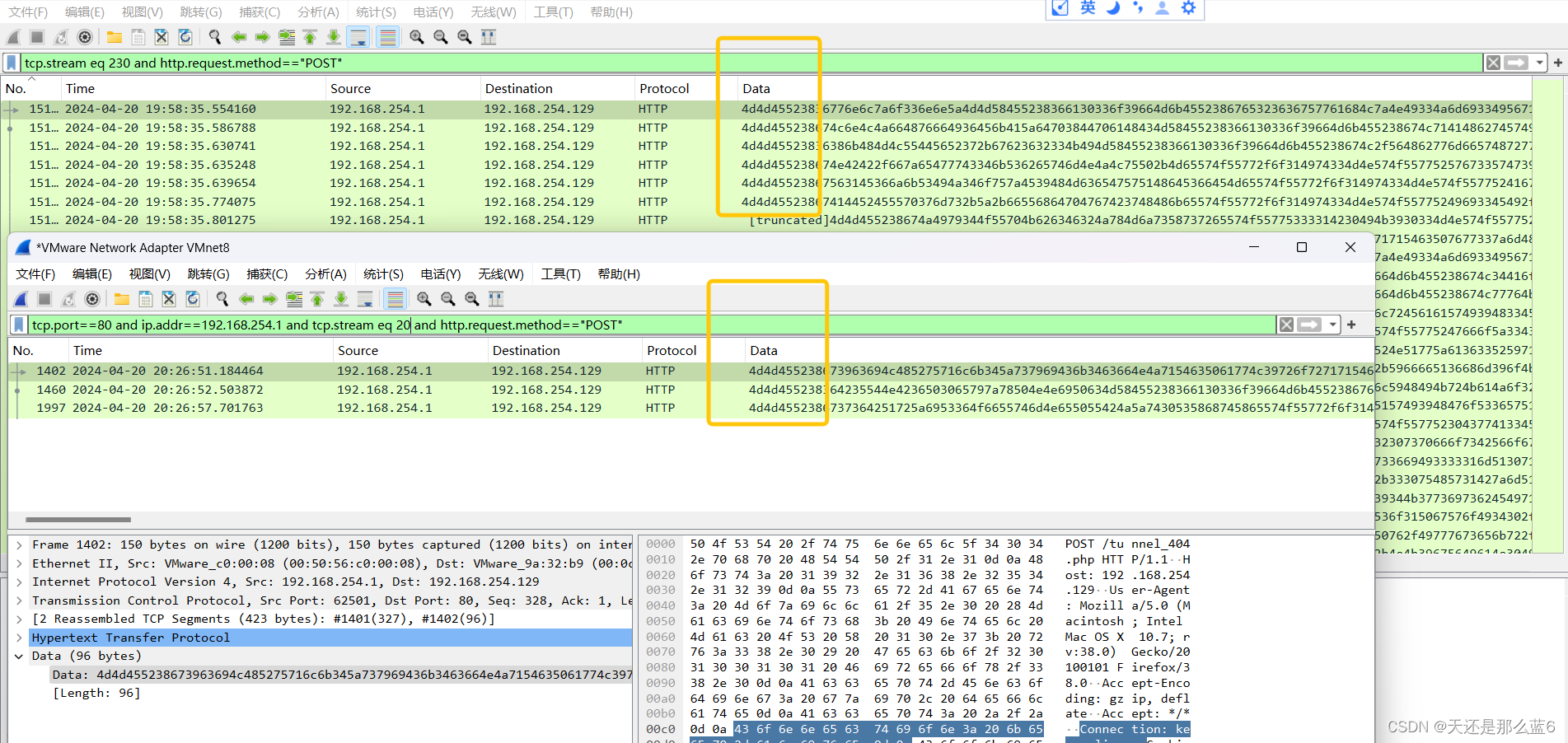Zoom in packet text in VMnet8 window
Viewport: 1568px width, 743px height.
(424, 299)
